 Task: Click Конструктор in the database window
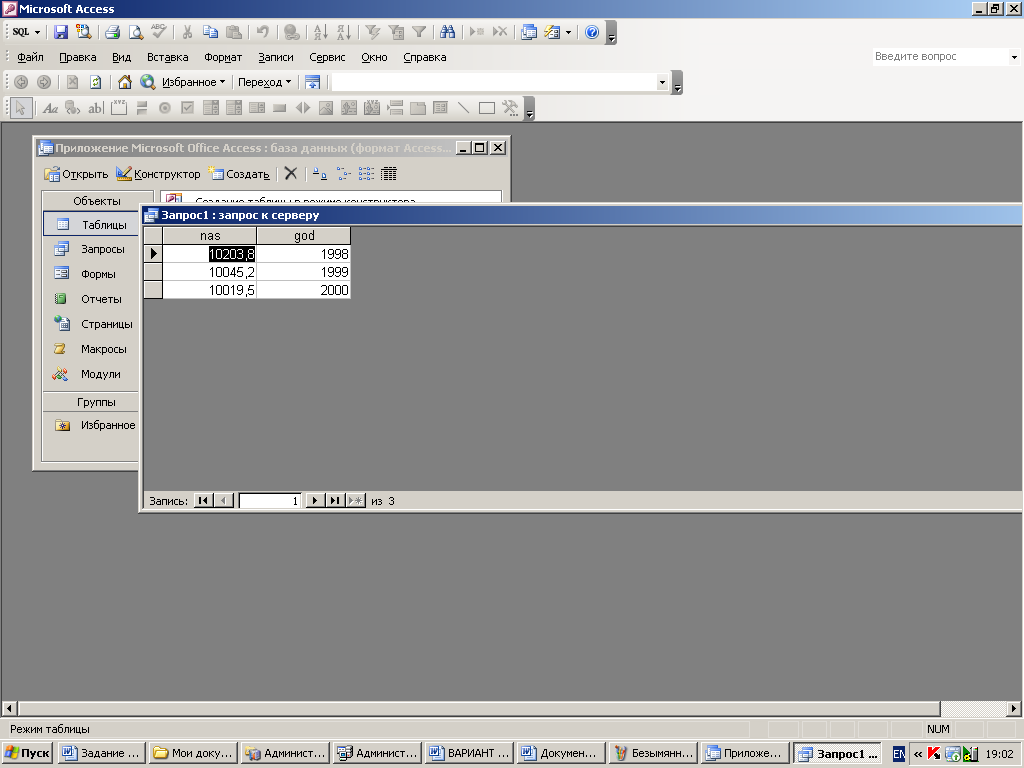tap(158, 174)
